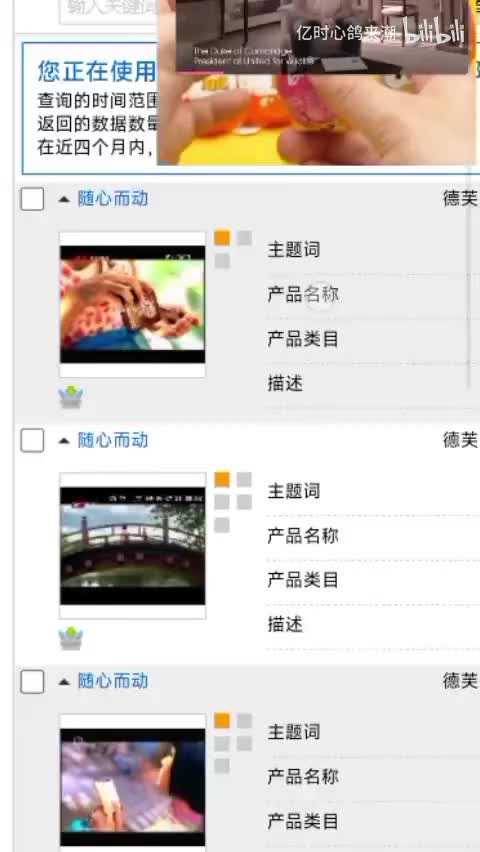Click the bilibili logo on the floating video
The width and height of the screenshot is (480, 852).
point(433,31)
